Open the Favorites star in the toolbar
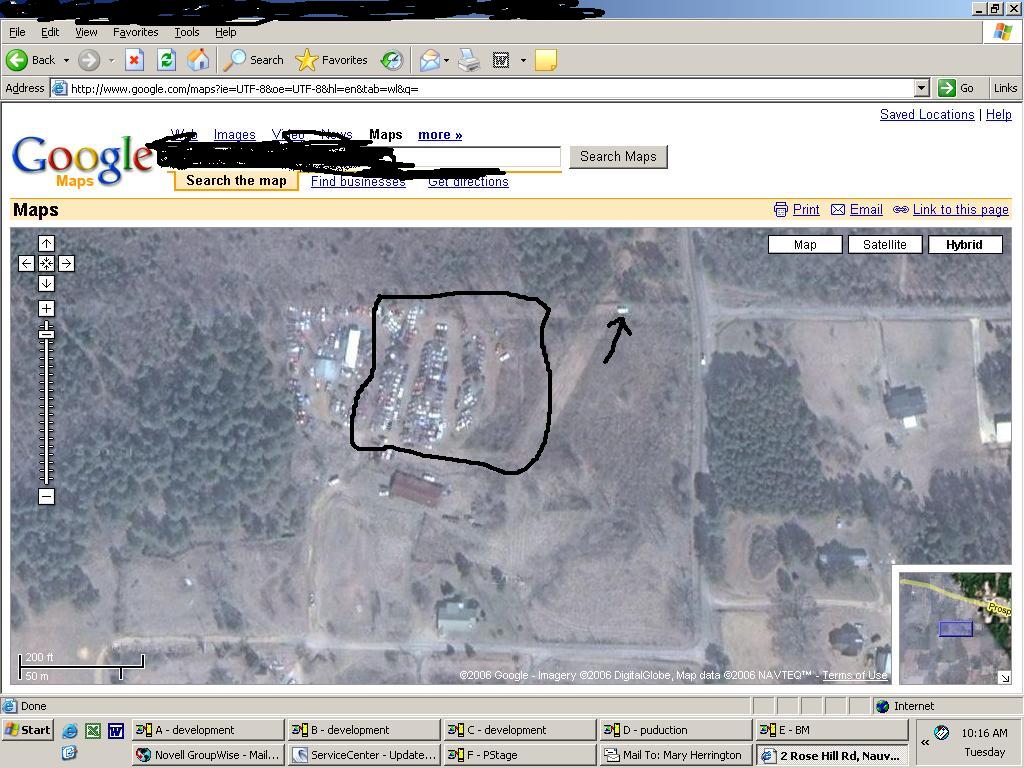The height and width of the screenshot is (768, 1024). 332,60
